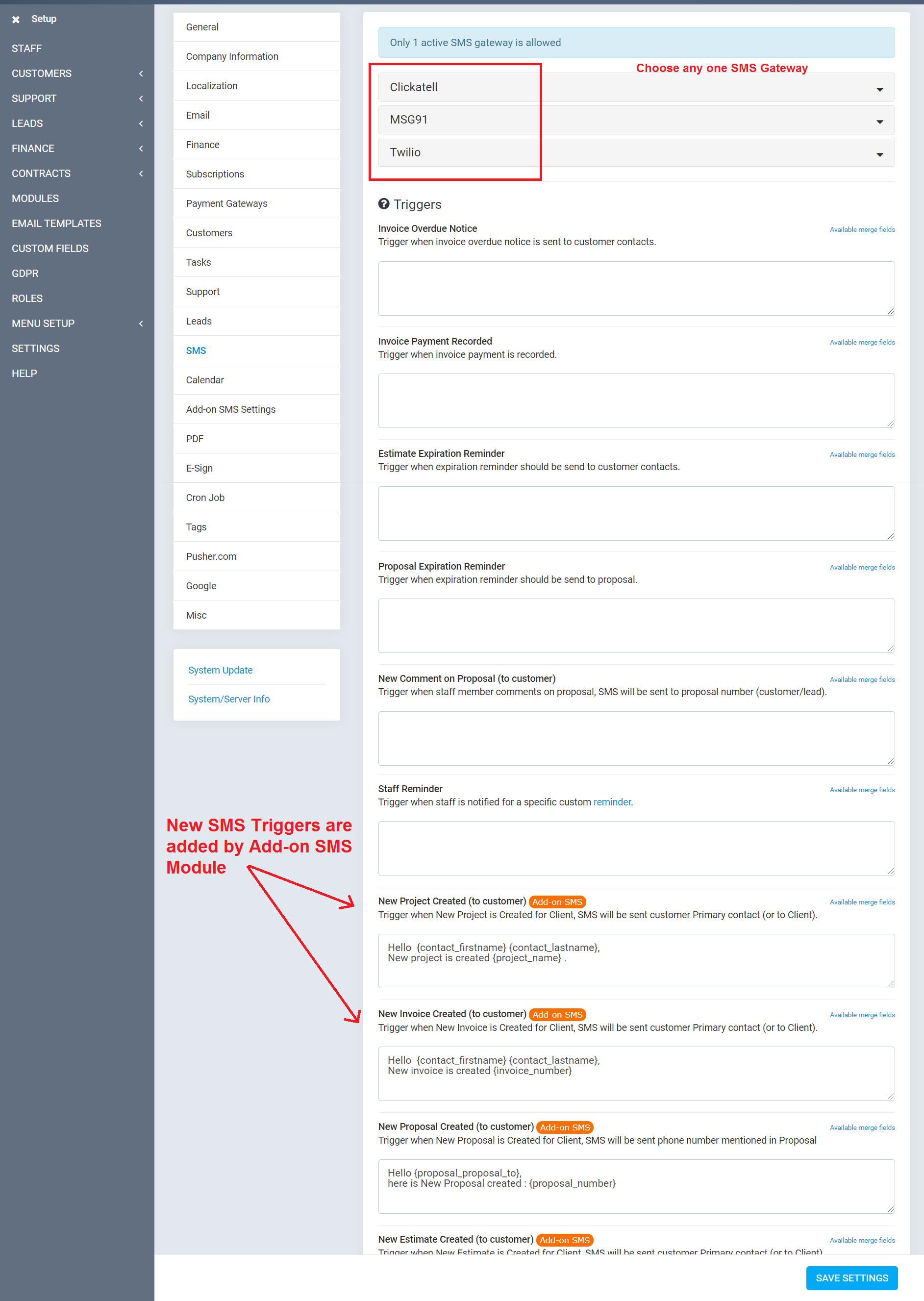Open Localization settings
Viewport: 924px width, 1301px height.
[x=256, y=86]
